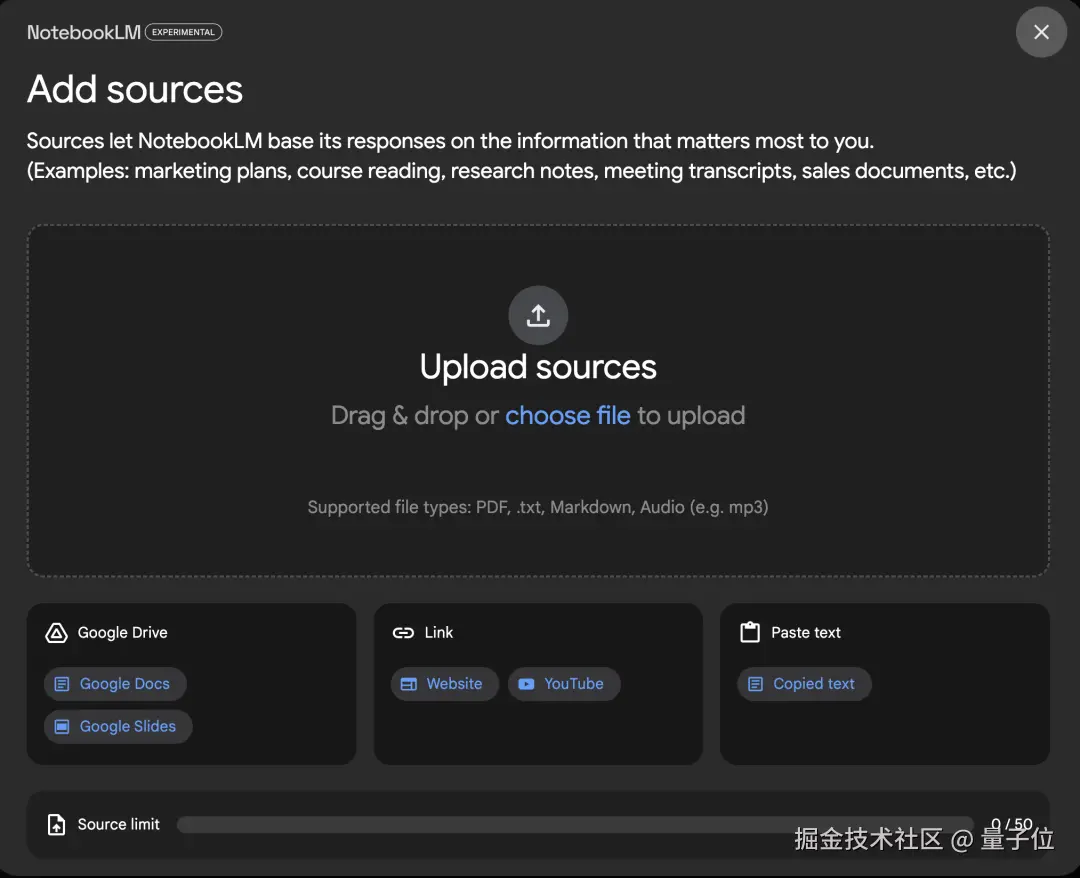Image resolution: width=1080 pixels, height=878 pixels.
Task: Click the Link card label text
Action: coord(439,633)
